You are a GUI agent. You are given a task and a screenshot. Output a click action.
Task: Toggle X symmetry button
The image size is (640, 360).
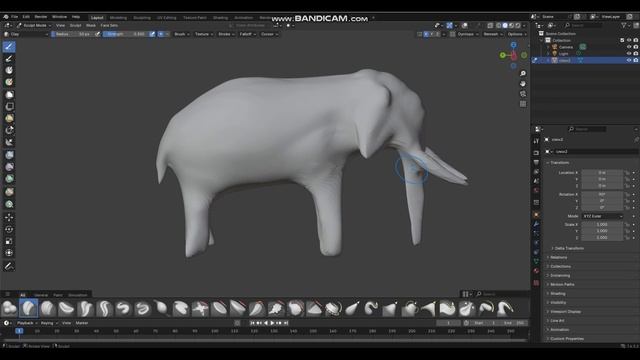tap(426, 34)
